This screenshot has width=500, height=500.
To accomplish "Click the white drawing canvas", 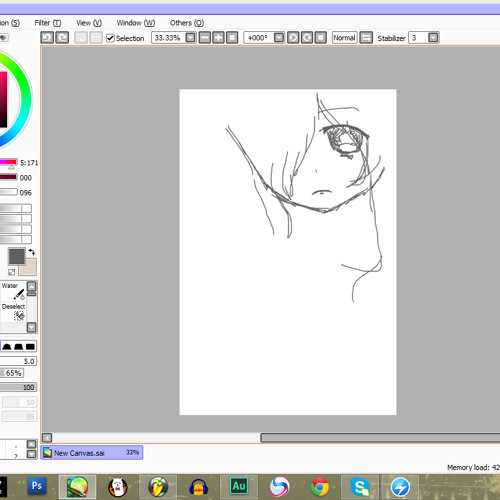I will tap(288, 252).
